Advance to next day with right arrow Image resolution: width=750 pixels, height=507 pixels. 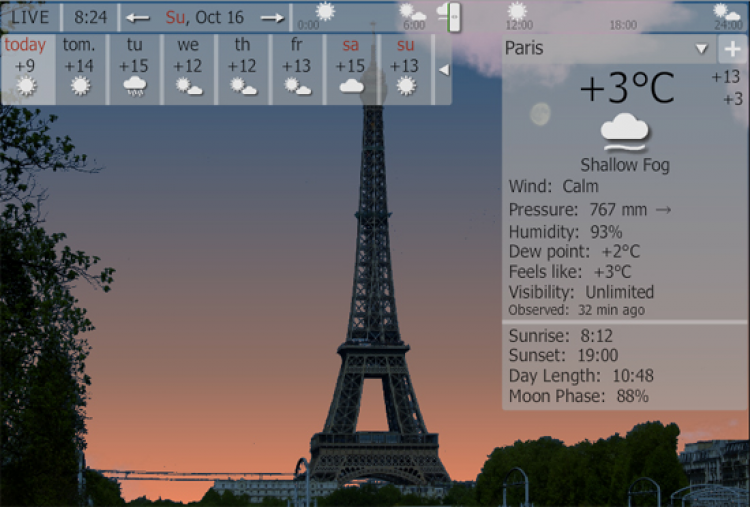tap(272, 18)
